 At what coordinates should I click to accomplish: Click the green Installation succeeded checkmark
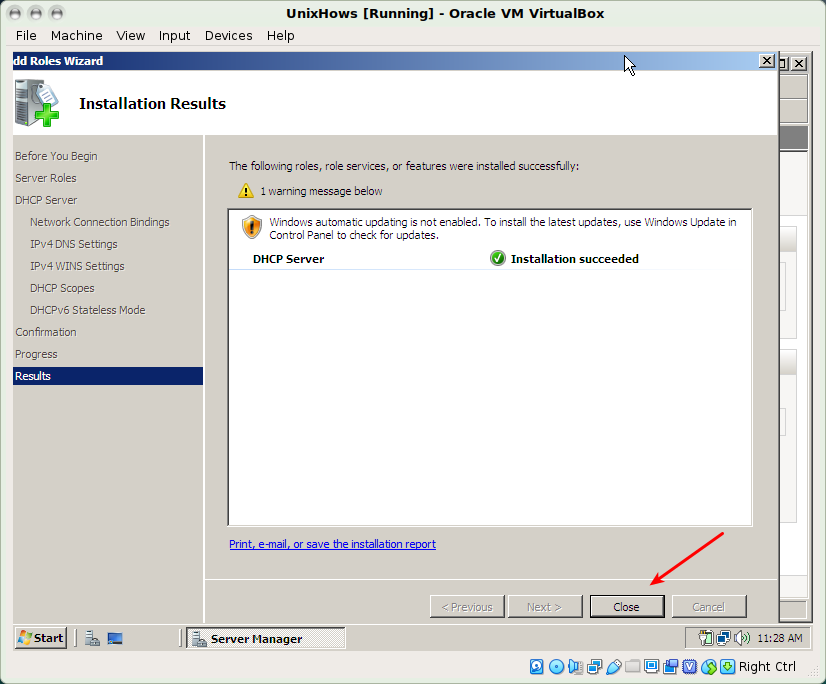pos(498,258)
